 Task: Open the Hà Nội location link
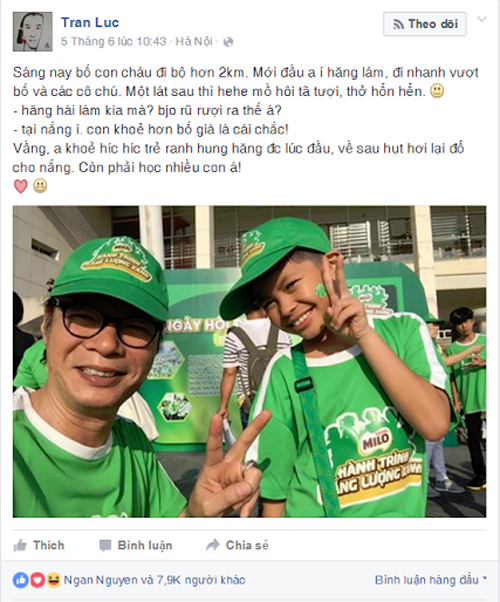pyautogui.click(x=194, y=41)
